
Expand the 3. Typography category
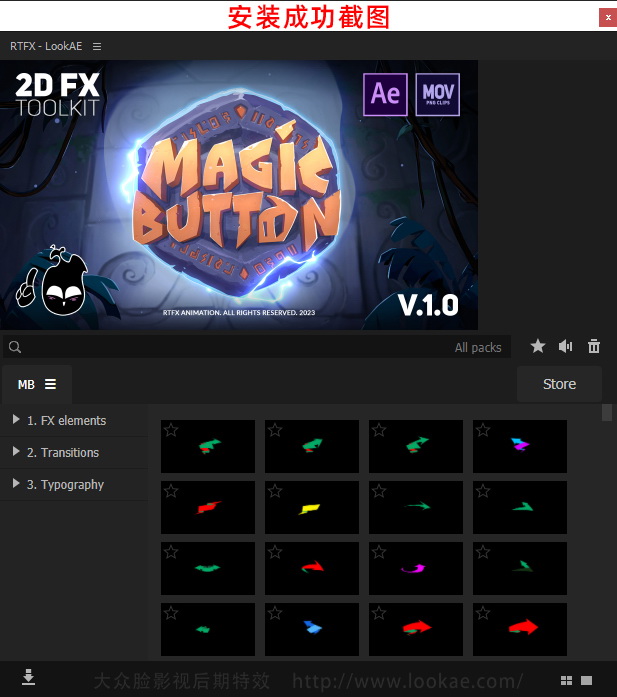point(16,483)
